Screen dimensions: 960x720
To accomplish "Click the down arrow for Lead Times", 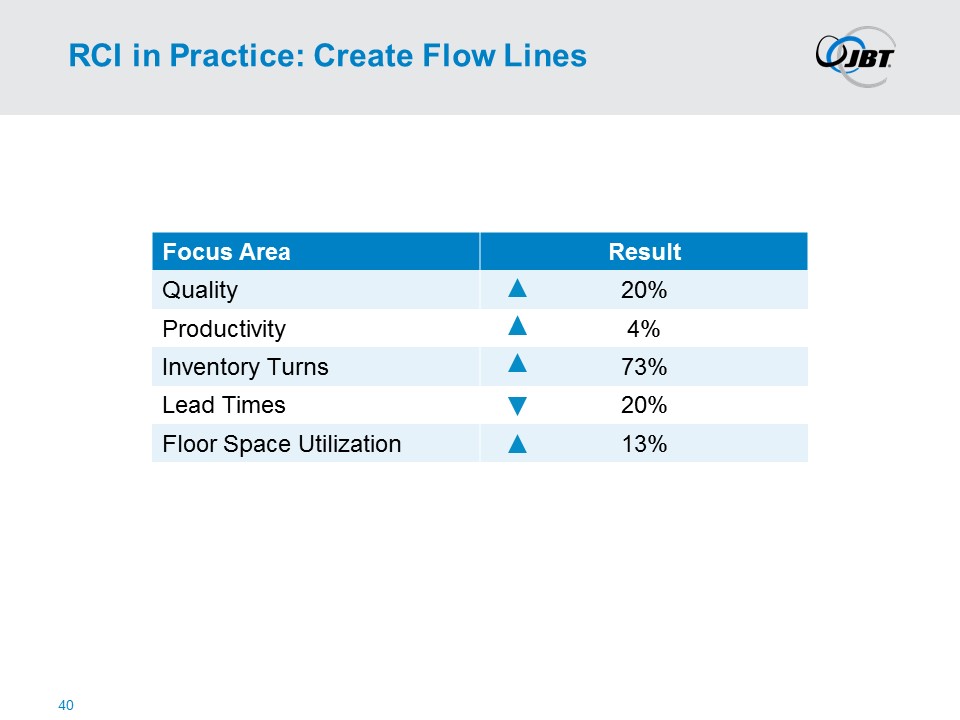I will 517,407.
